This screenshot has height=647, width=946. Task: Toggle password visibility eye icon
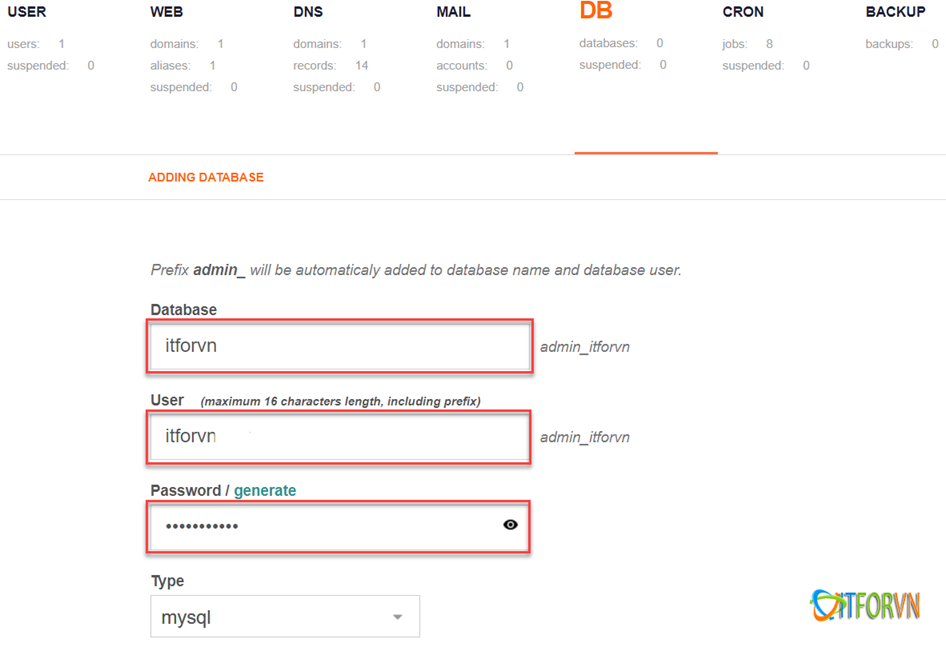click(x=510, y=524)
